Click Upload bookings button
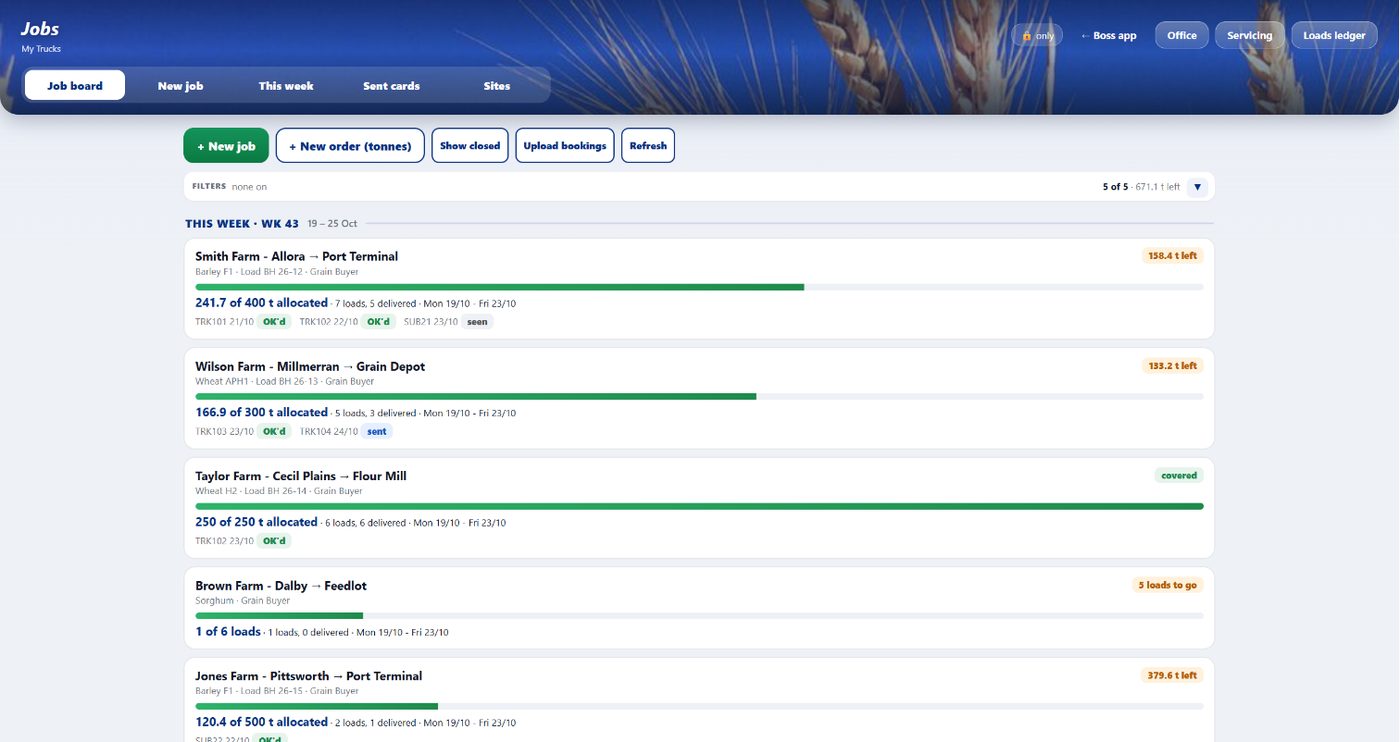This screenshot has height=742, width=1400. tap(565, 146)
